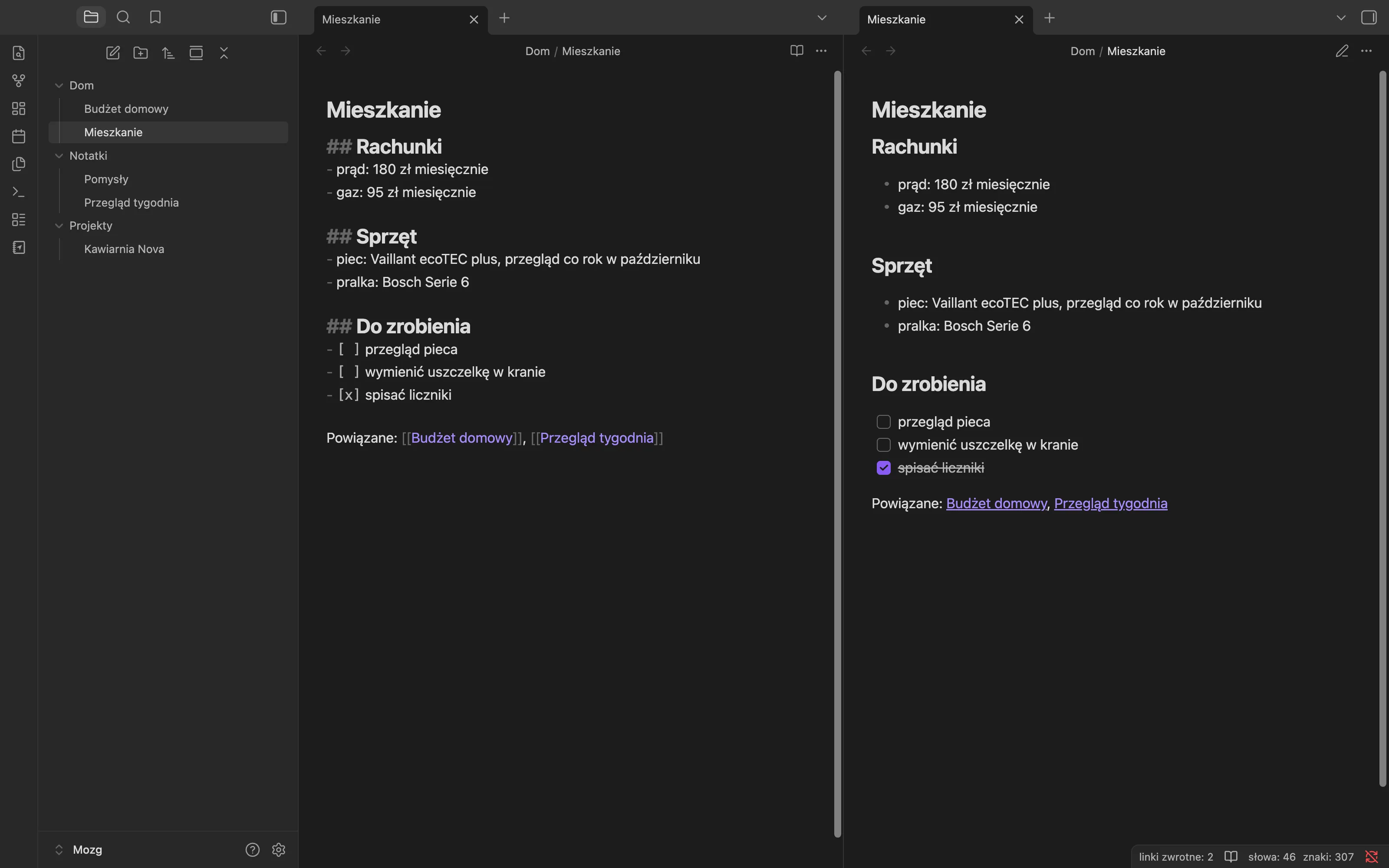The height and width of the screenshot is (868, 1389).
Task: Insert template ribbon icon
Action: 19,164
